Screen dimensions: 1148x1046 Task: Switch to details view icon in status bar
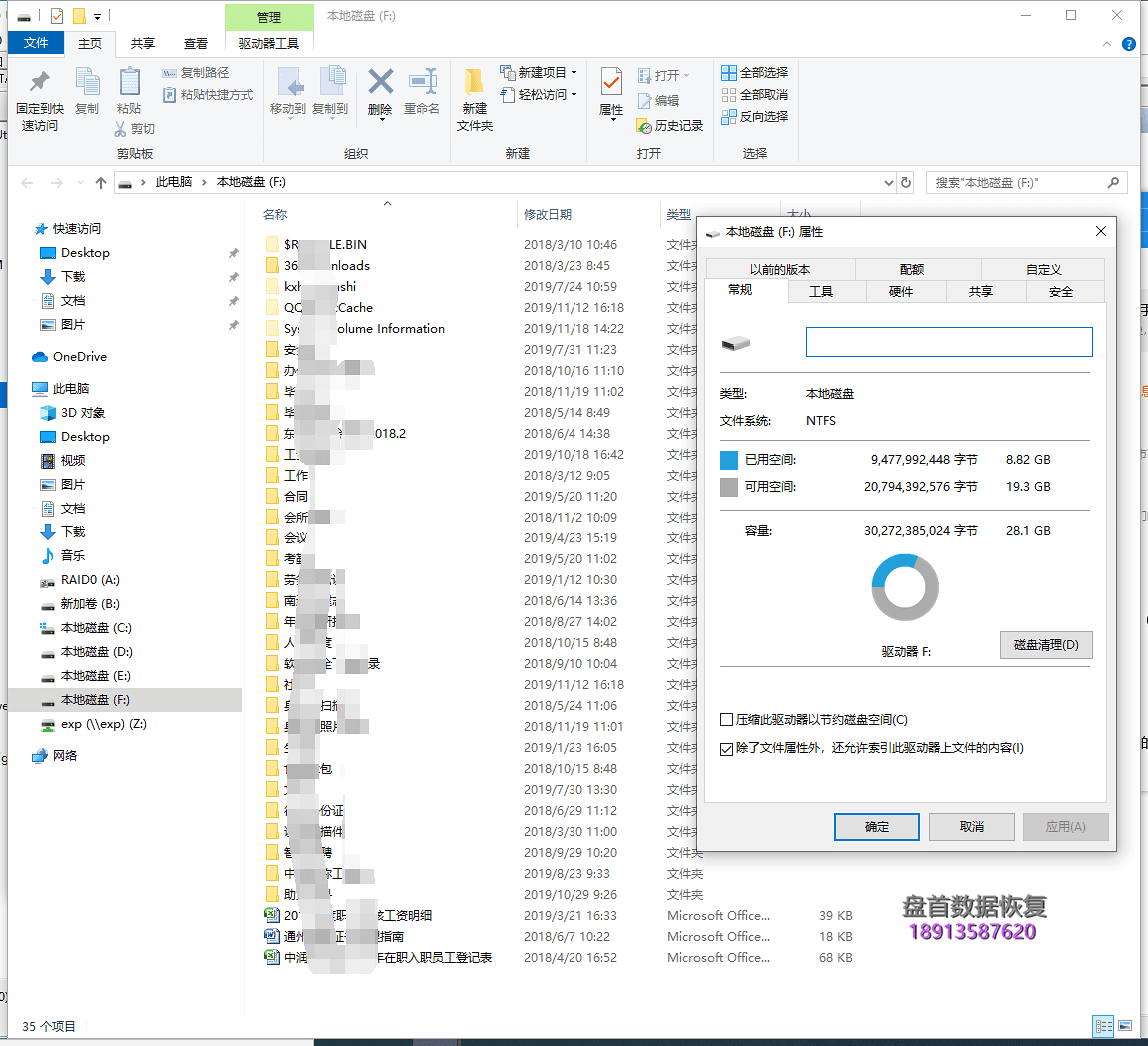1103,1026
